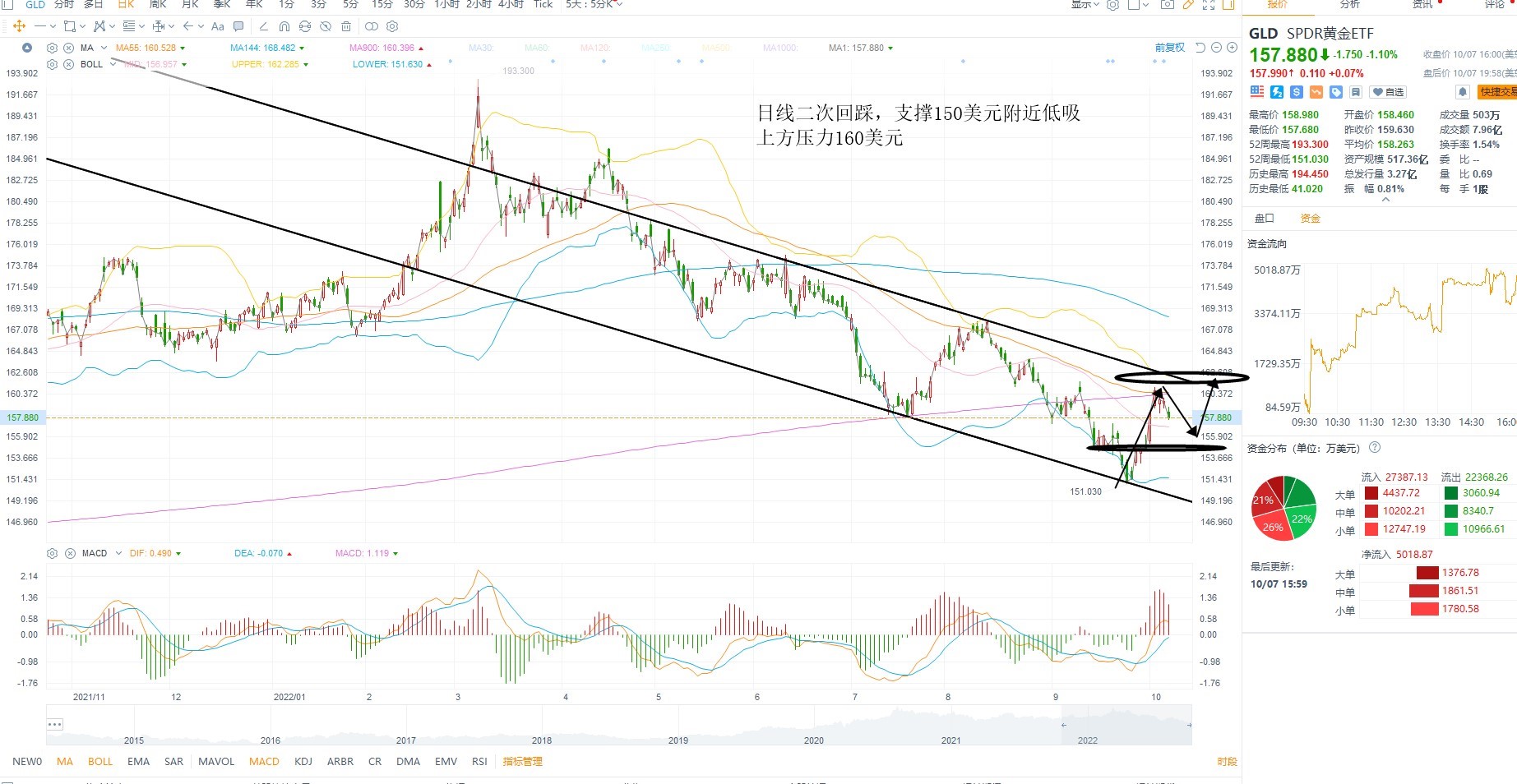Viewport: 1517px width, 784px height.
Task: Click the US flag market icon
Action: (x=1257, y=92)
